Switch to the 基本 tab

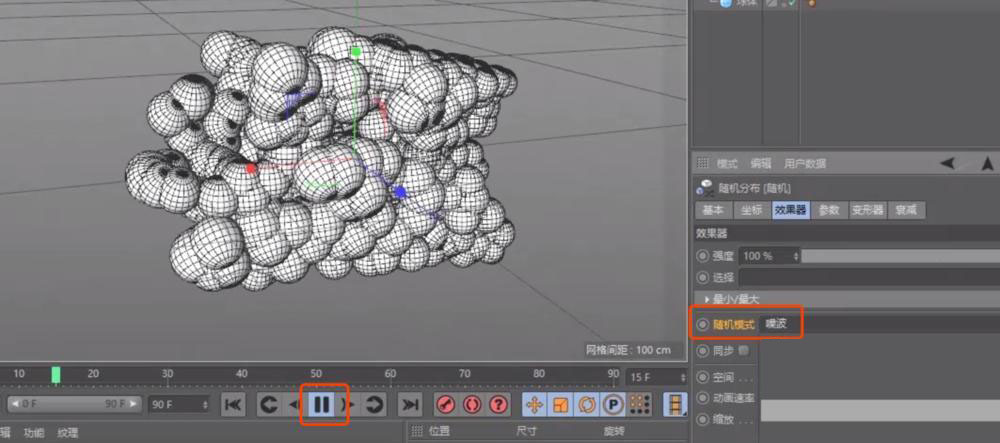[713, 210]
